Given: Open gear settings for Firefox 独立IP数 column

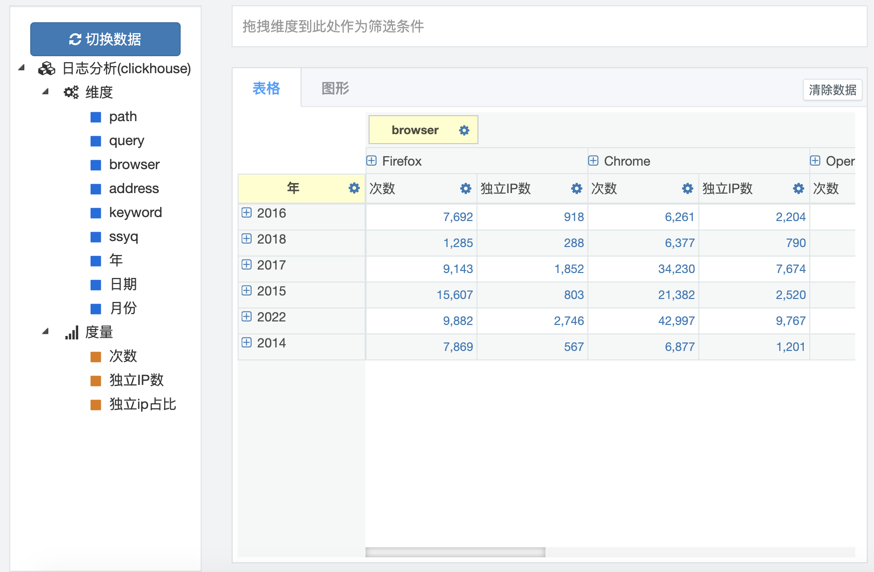Looking at the screenshot, I should (x=576, y=188).
